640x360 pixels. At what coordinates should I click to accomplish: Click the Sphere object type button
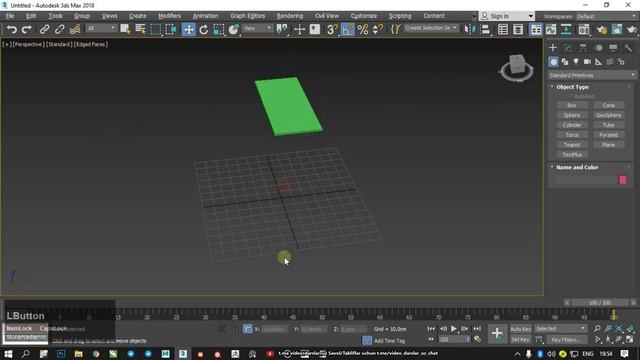572,115
